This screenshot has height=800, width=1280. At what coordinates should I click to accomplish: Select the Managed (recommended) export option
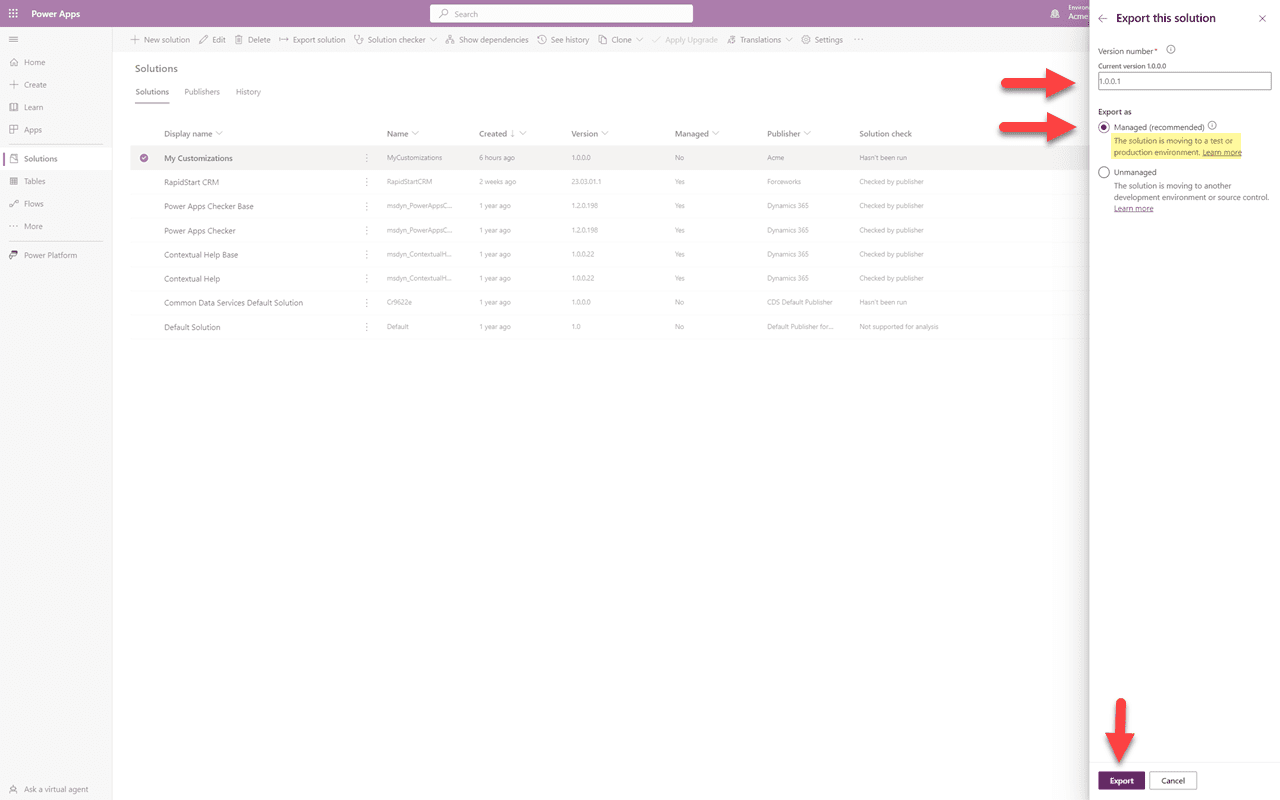1104,127
